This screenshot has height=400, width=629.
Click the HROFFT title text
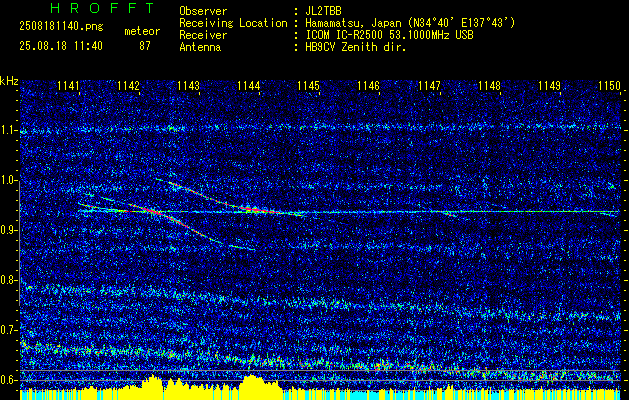[x=102, y=8]
